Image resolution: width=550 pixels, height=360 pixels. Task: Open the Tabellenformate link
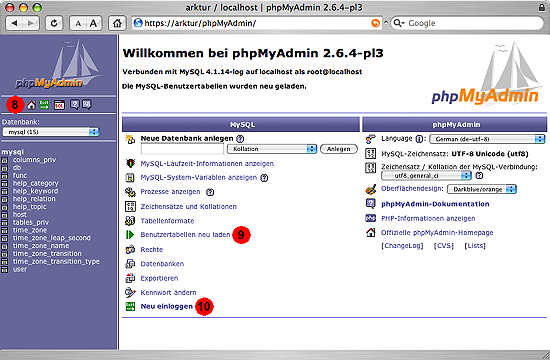[167, 221]
